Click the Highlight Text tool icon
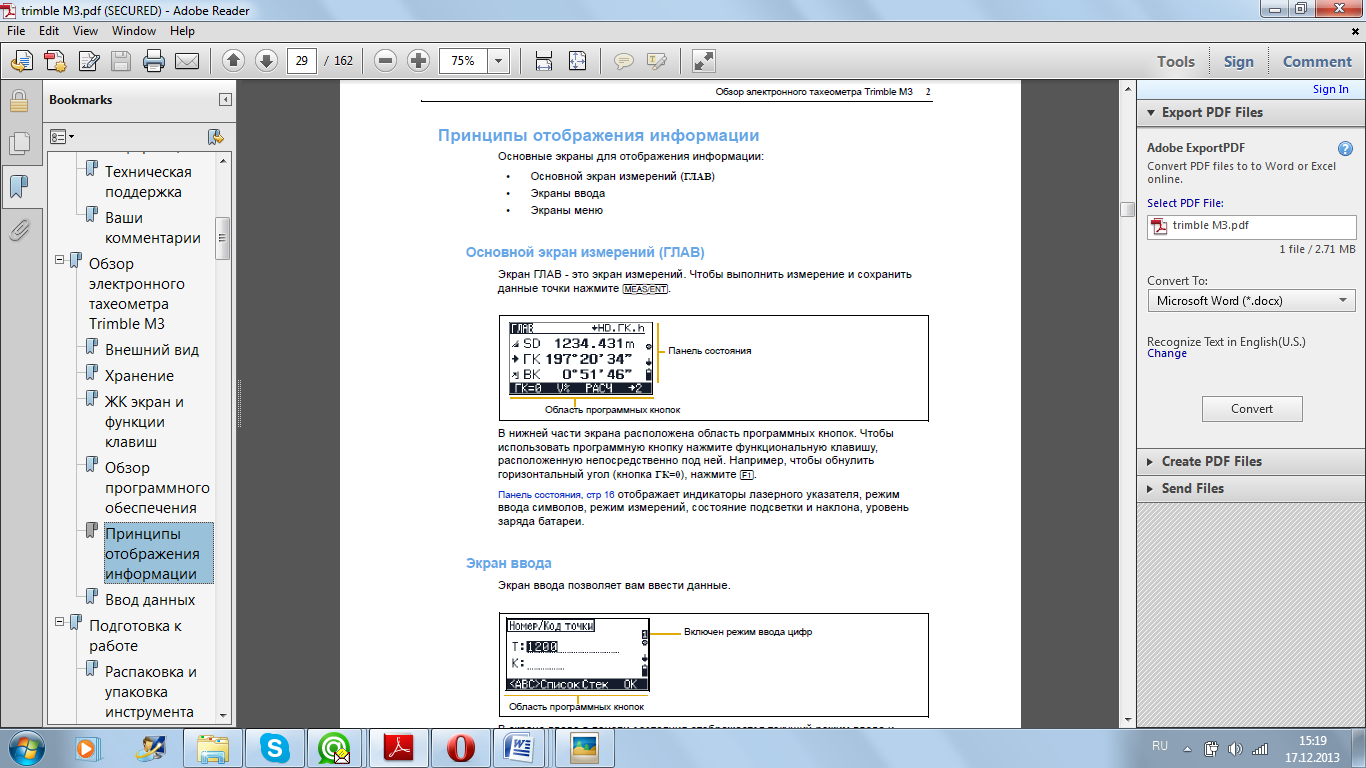The height and width of the screenshot is (768, 1366). click(x=657, y=61)
